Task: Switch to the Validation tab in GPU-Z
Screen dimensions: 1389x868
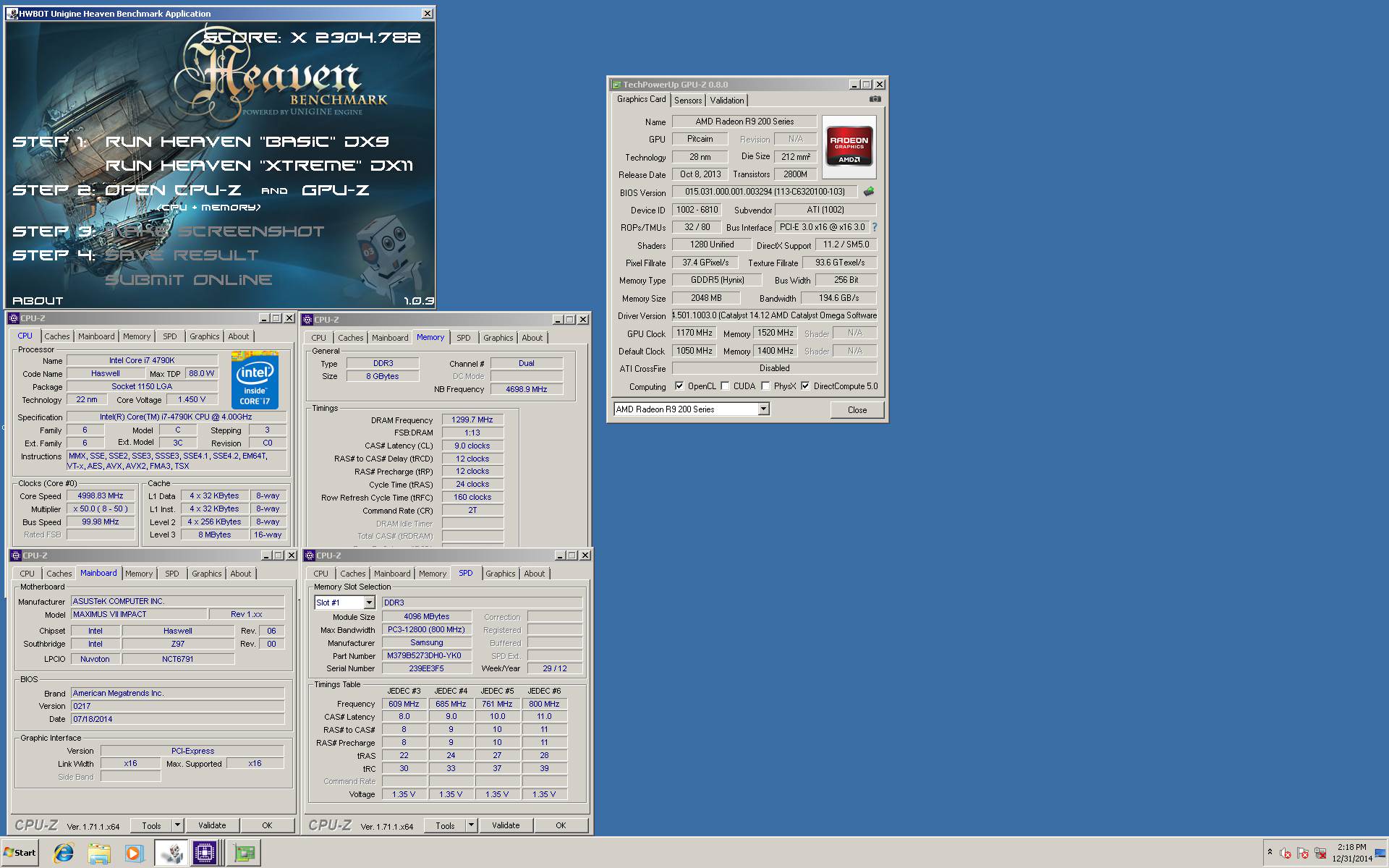Action: click(726, 101)
